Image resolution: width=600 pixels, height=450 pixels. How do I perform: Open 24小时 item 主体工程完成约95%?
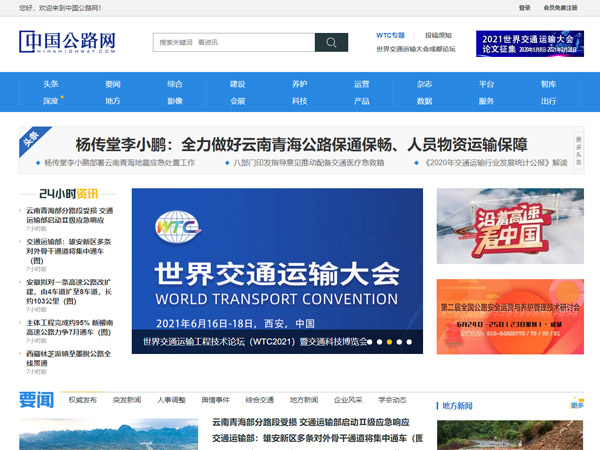click(70, 328)
